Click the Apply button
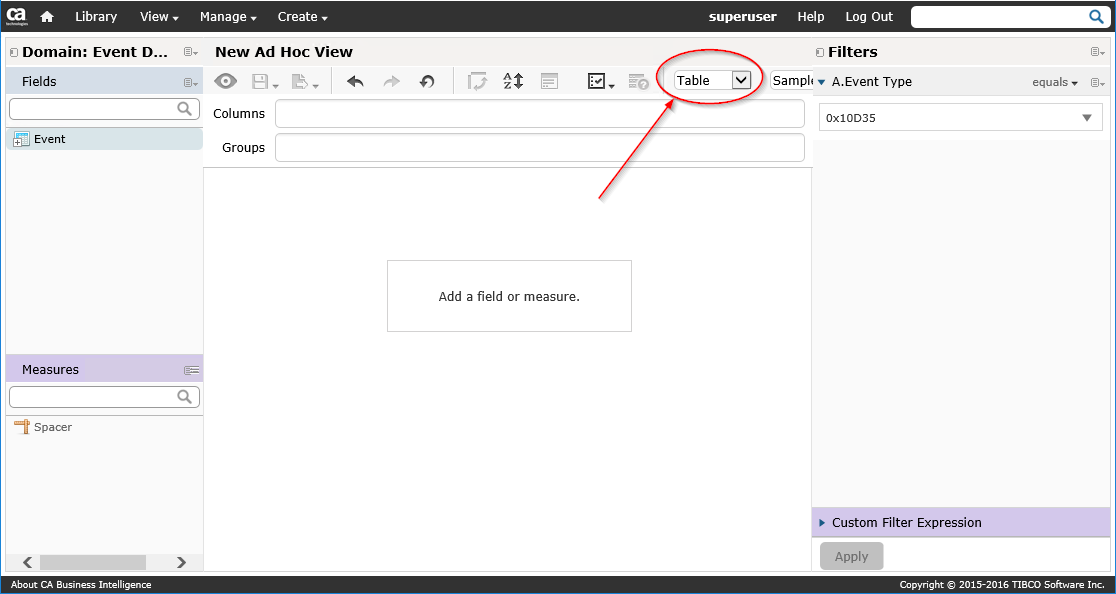Image resolution: width=1116 pixels, height=594 pixels. (x=851, y=556)
